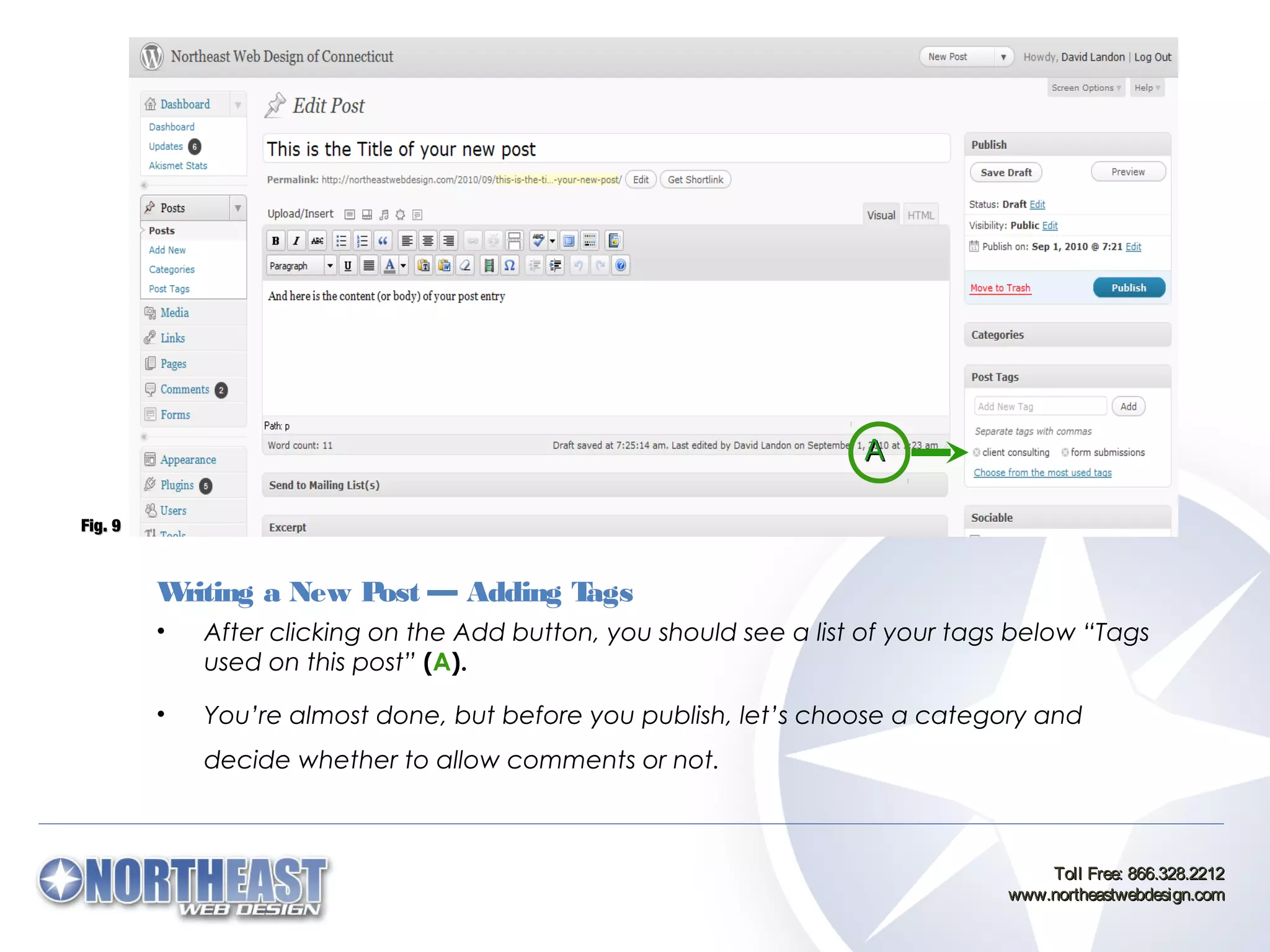This screenshot has height=952, width=1270.
Task: Switch to the Visual editor tab
Action: point(881,215)
